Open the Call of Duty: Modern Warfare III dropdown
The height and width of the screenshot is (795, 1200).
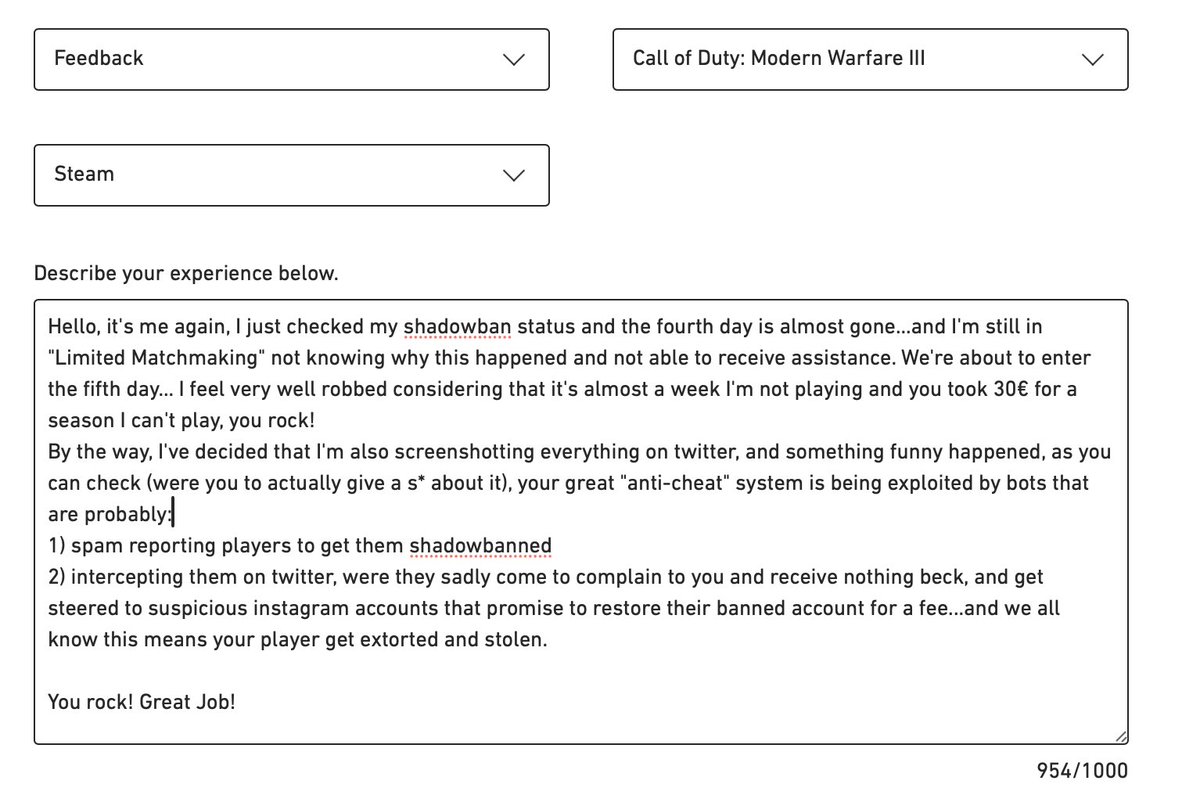[x=870, y=60]
